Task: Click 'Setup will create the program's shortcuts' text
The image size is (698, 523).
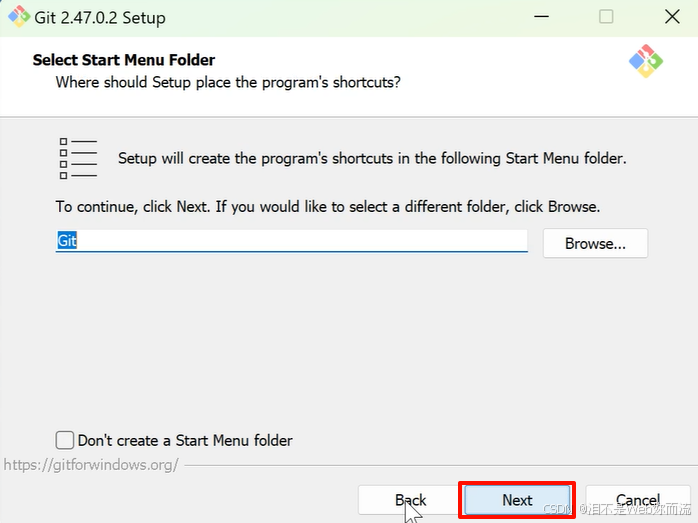Action: pyautogui.click(x=372, y=158)
